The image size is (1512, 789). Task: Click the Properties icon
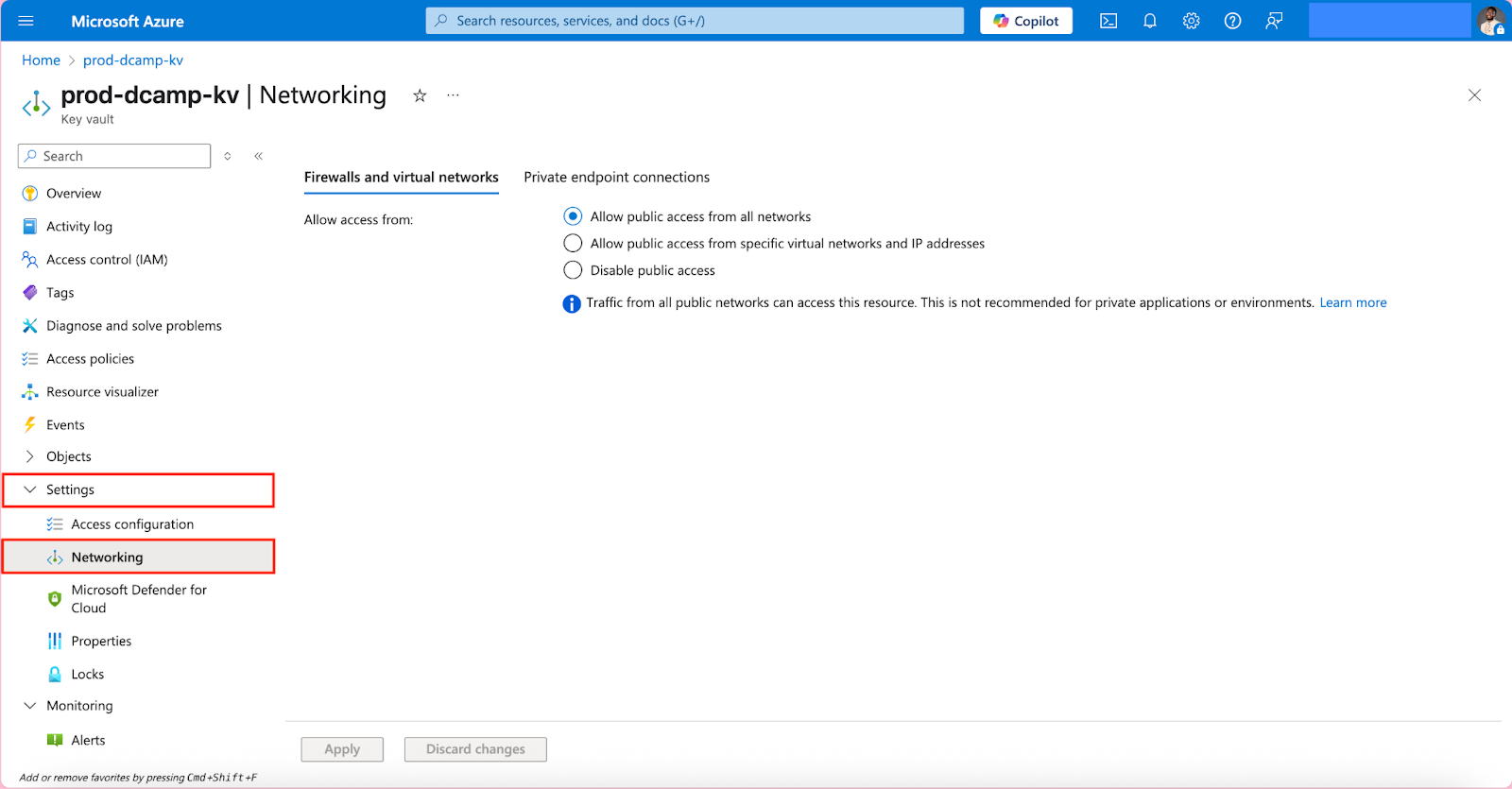(55, 641)
